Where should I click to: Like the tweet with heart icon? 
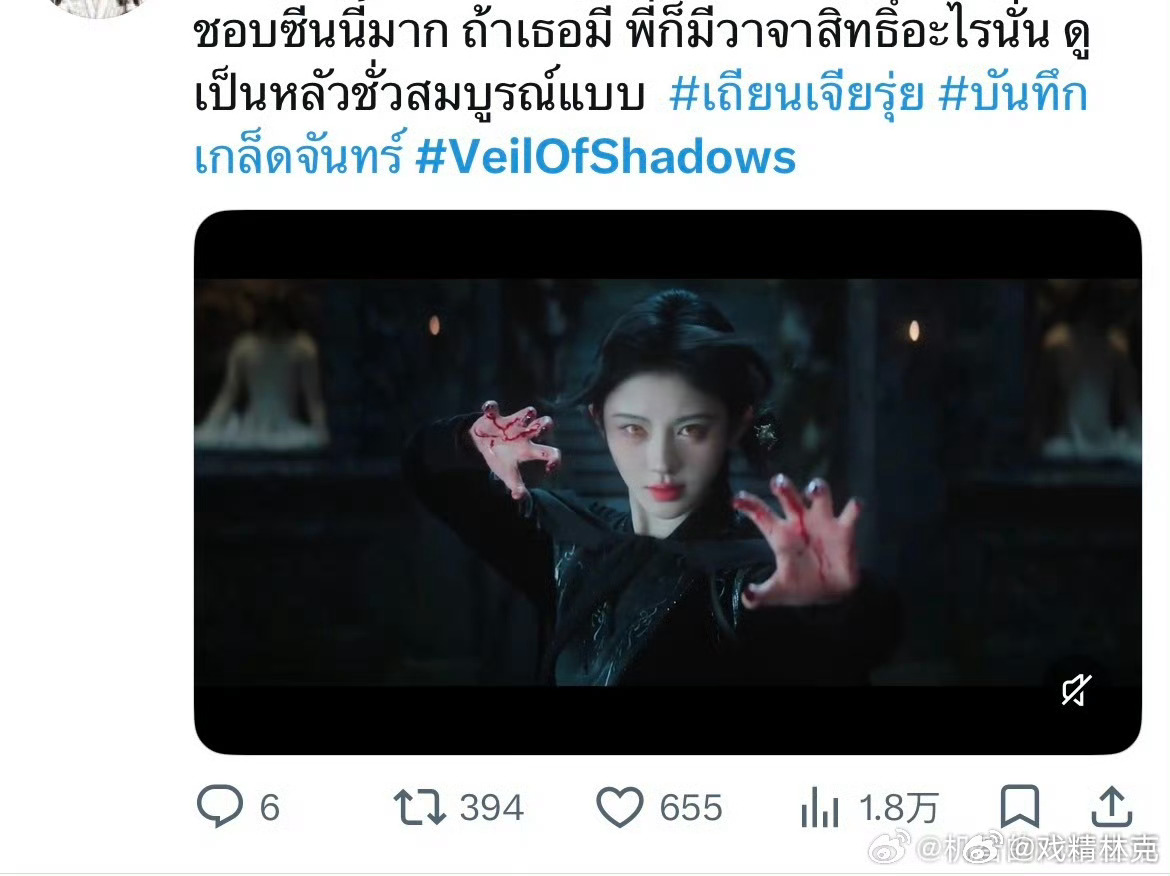click(619, 807)
